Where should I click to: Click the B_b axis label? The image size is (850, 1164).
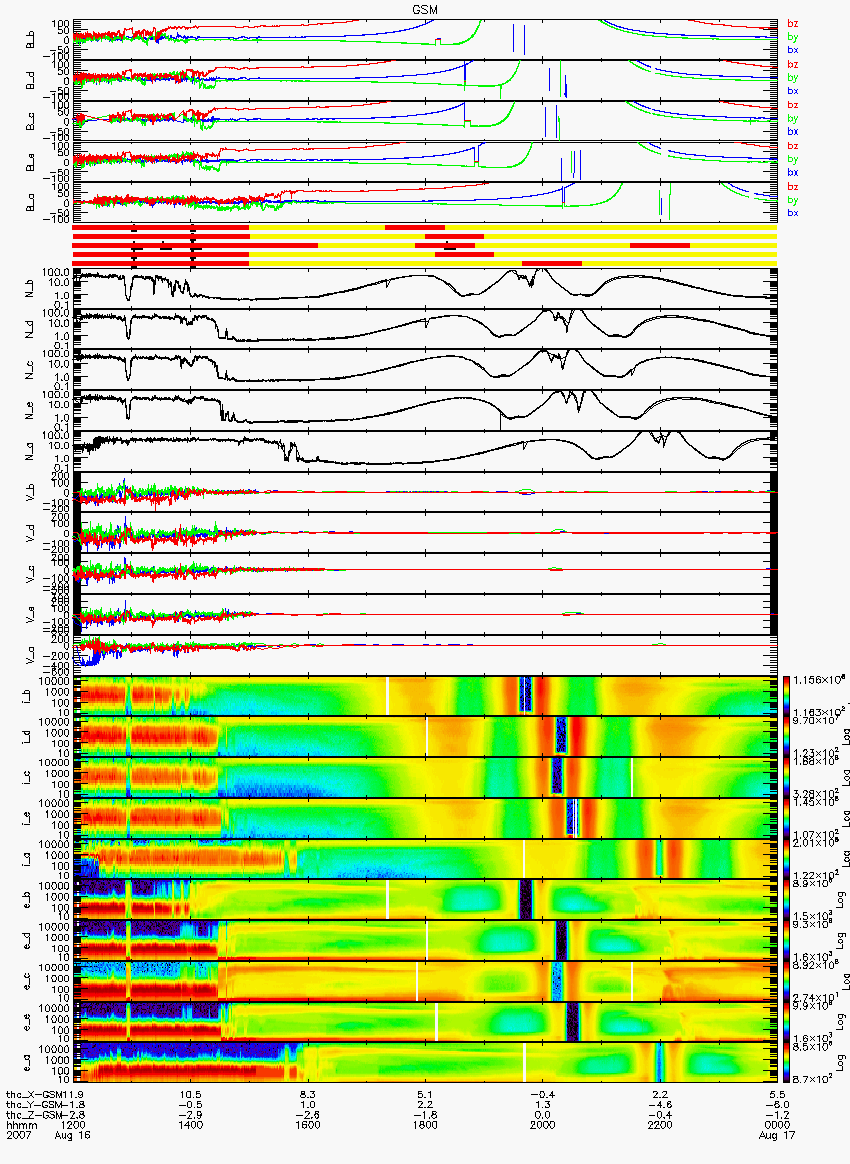tap(31, 39)
